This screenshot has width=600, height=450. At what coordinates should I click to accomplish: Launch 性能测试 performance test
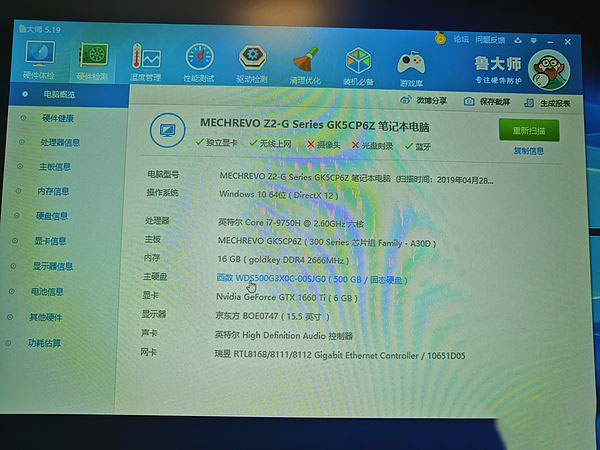click(x=199, y=63)
